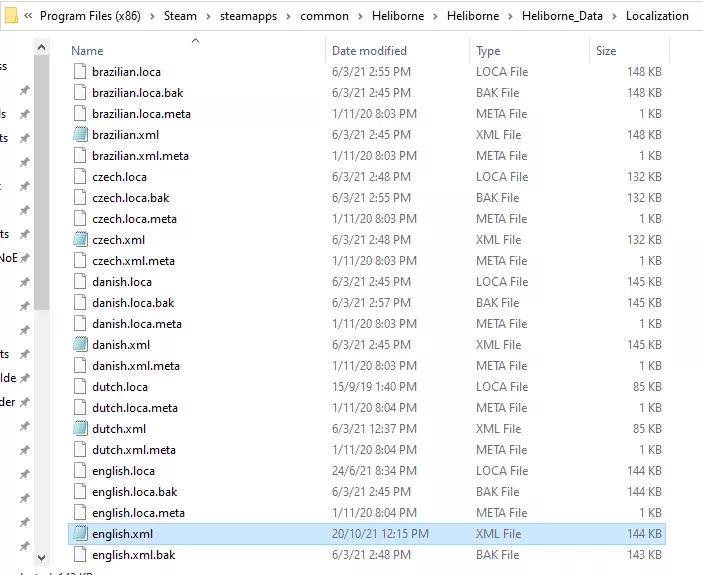The width and height of the screenshot is (703, 575).
Task: Click the czech.xml notepad file icon
Action: click(x=80, y=239)
